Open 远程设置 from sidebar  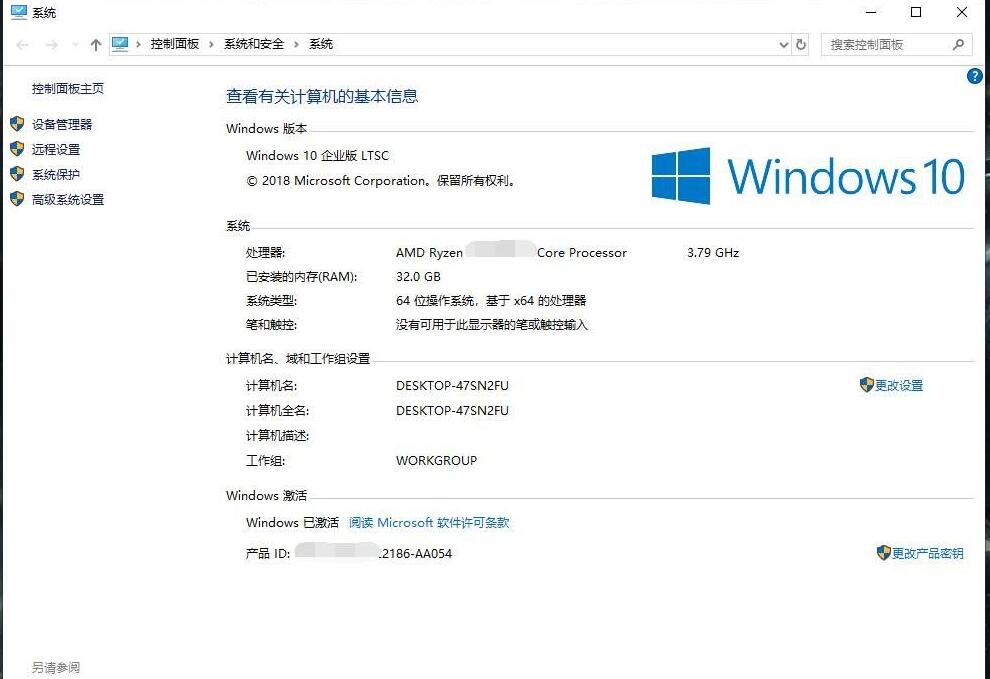coord(56,150)
